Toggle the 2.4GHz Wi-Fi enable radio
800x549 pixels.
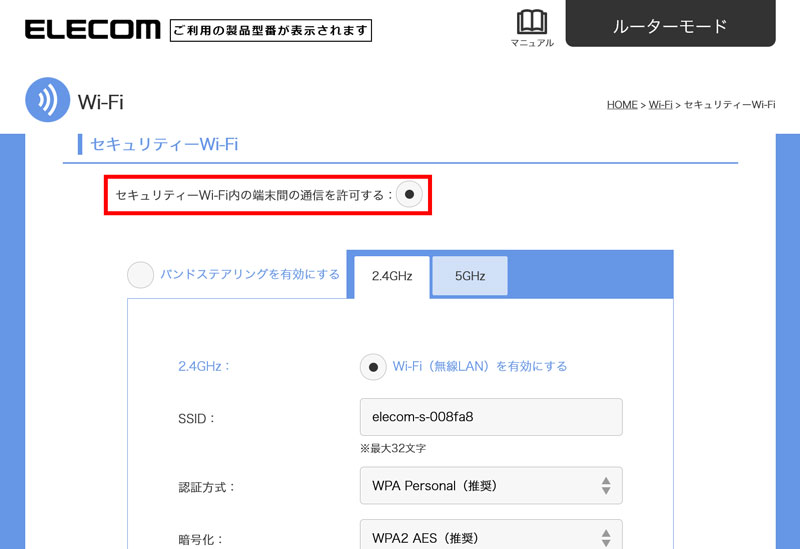point(373,367)
